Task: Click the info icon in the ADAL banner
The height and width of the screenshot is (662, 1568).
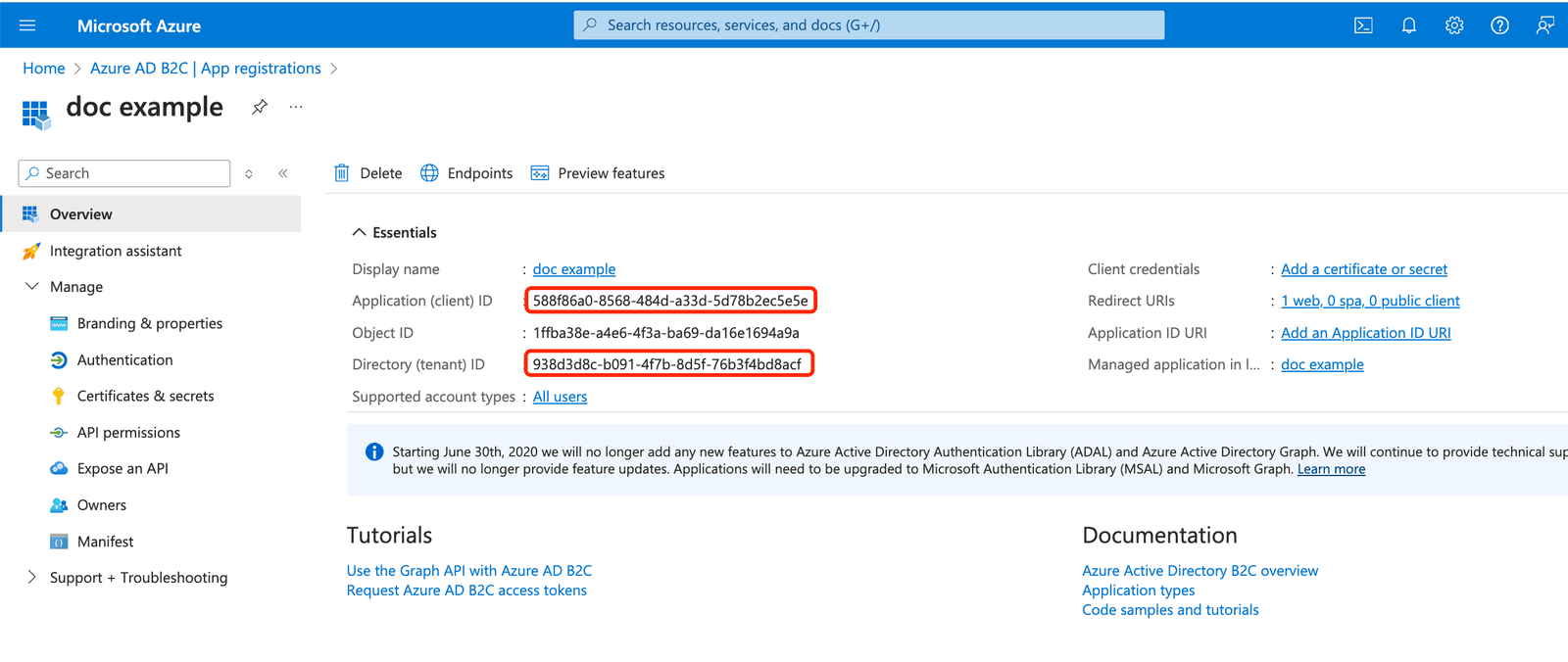Action: coord(374,451)
